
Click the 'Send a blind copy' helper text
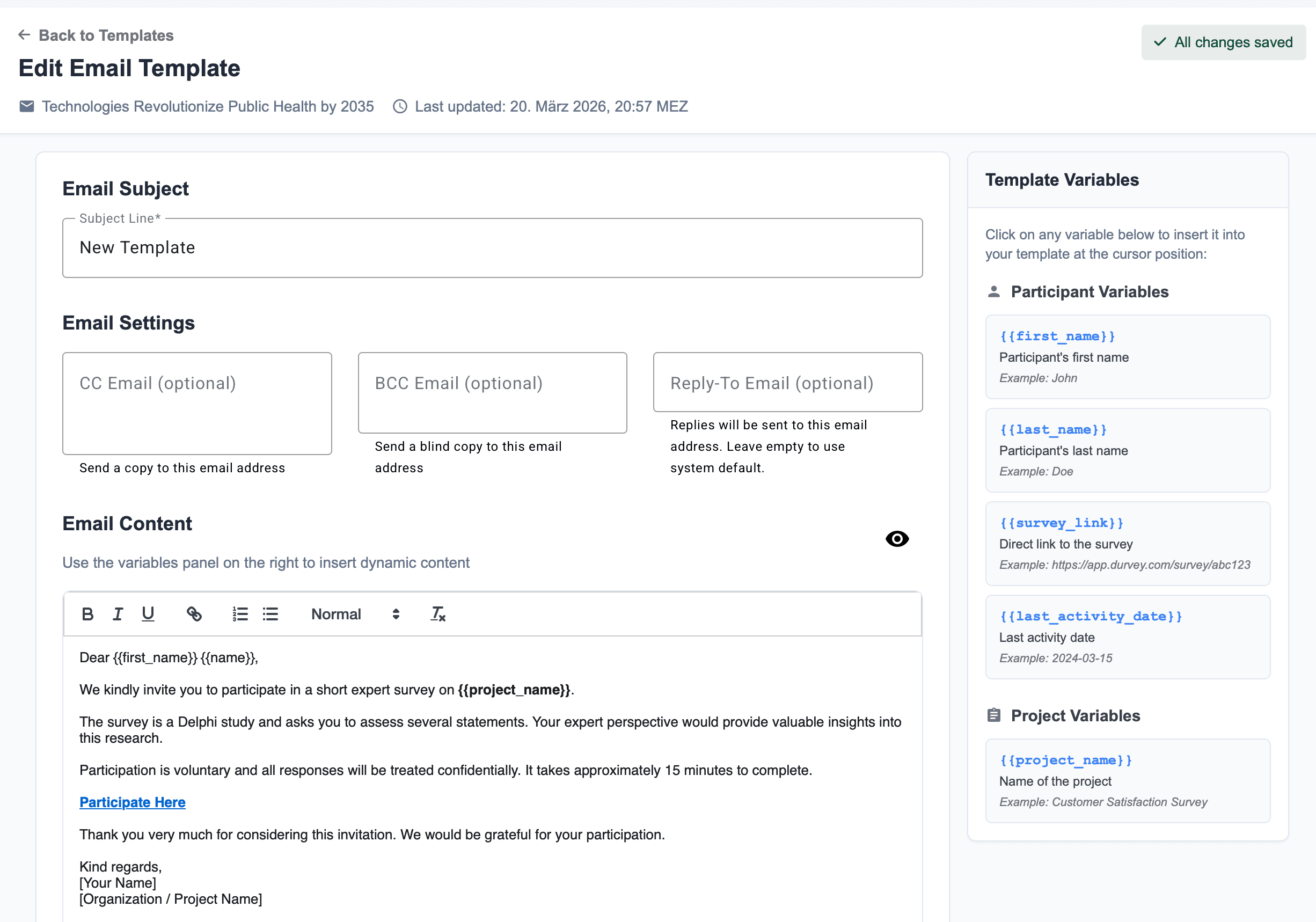pyautogui.click(x=467, y=457)
